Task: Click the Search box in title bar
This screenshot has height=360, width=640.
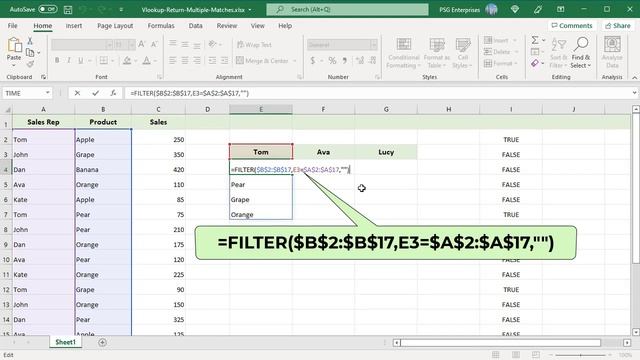Action: [347, 9]
